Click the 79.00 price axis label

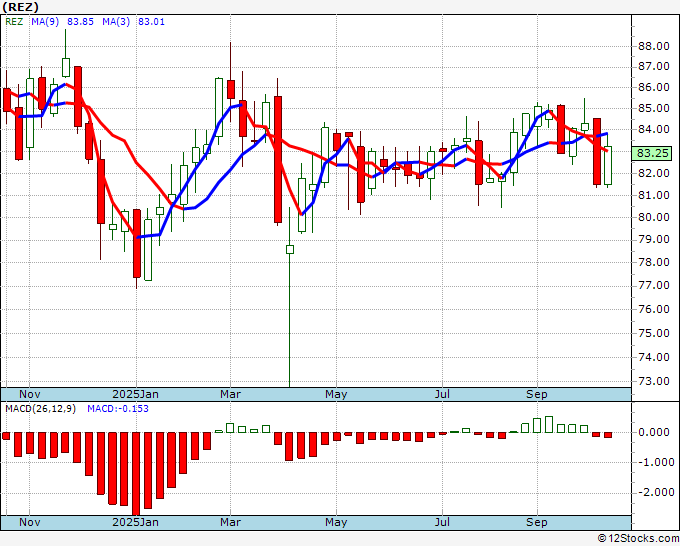pyautogui.click(x=654, y=239)
